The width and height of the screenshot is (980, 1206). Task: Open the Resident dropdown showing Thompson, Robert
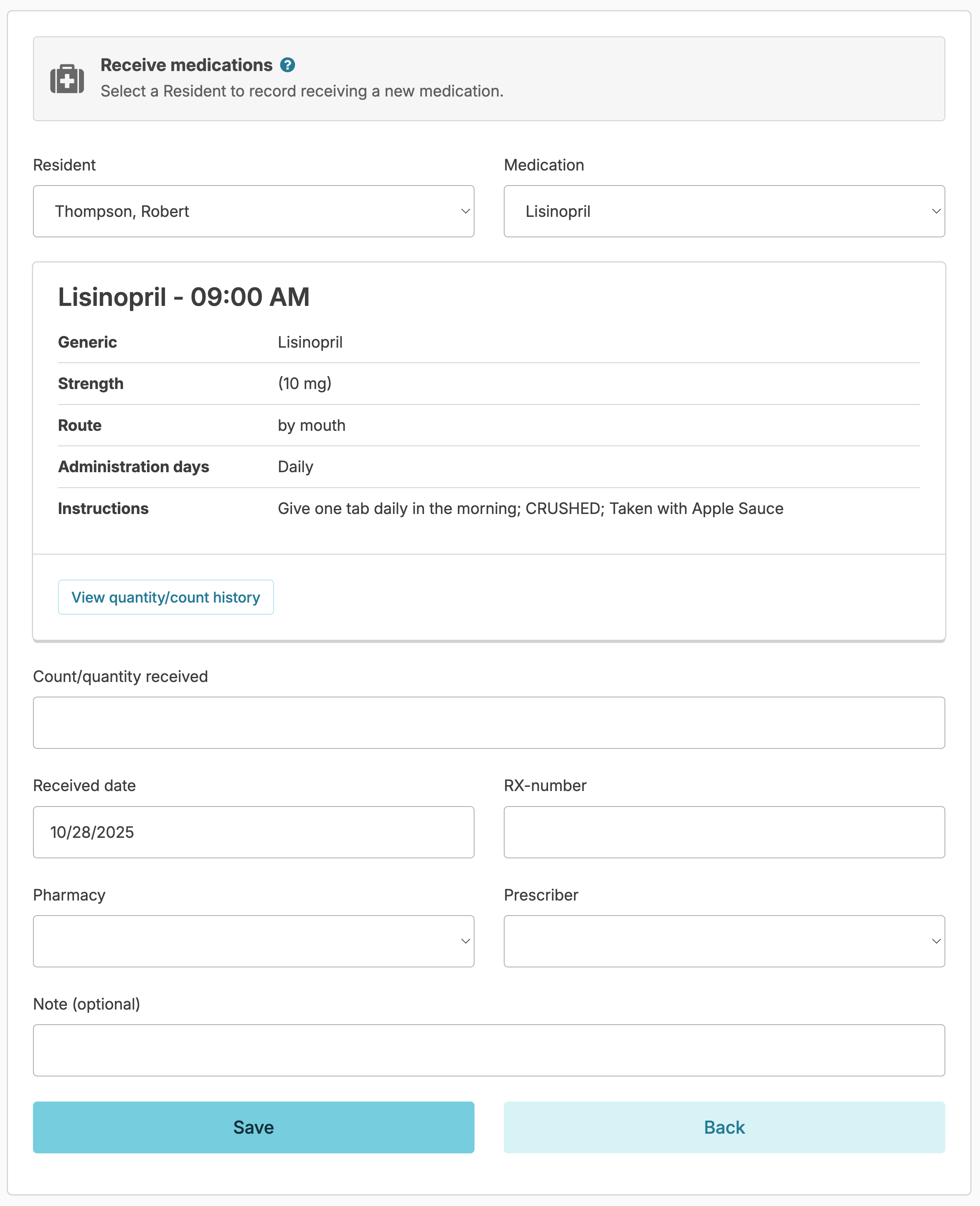tap(254, 211)
